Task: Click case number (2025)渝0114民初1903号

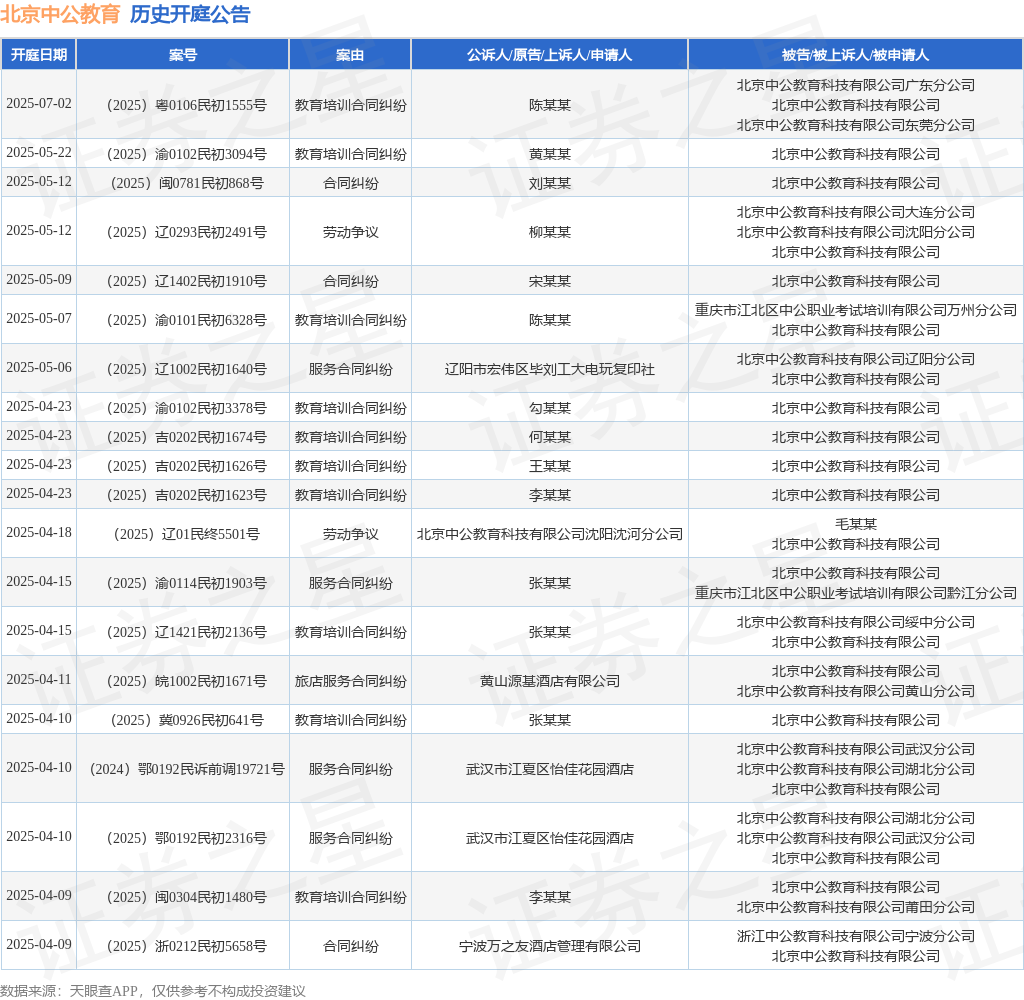Action: point(186,583)
